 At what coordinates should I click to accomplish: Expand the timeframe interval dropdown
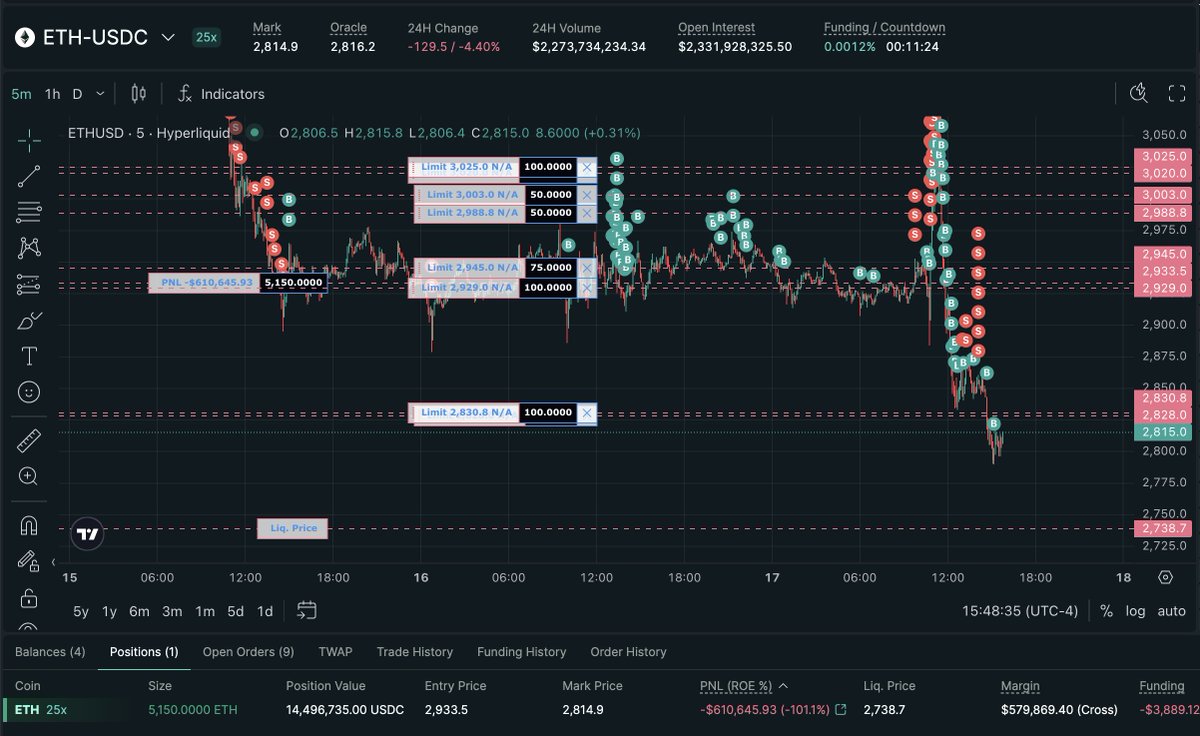[x=100, y=94]
